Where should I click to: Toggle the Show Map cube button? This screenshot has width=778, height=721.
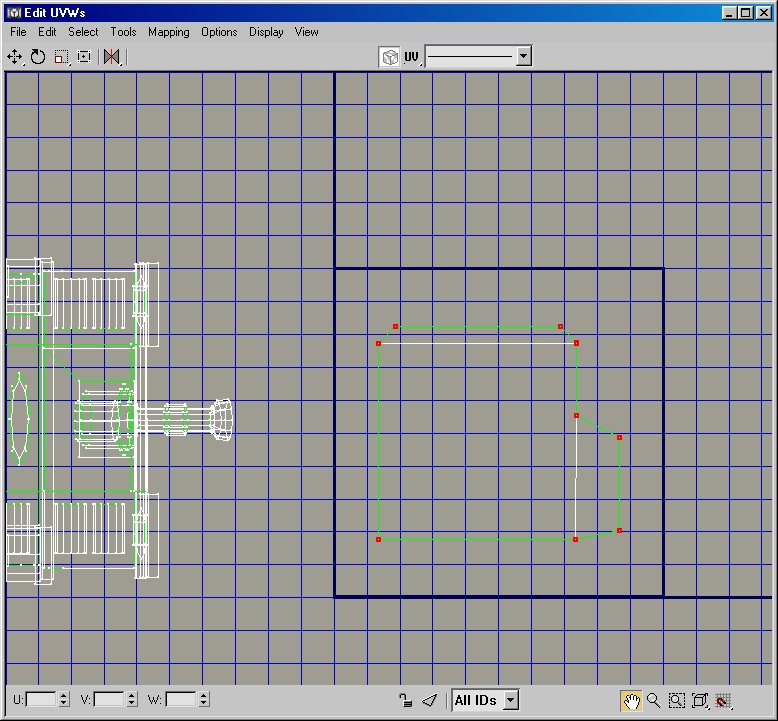pos(389,57)
